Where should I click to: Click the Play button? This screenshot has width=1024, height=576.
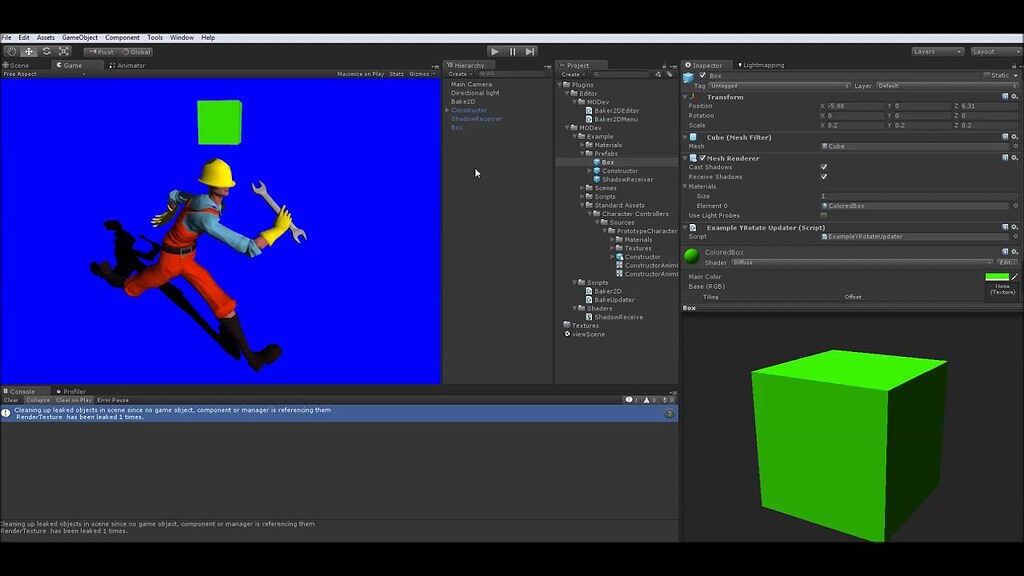point(494,51)
